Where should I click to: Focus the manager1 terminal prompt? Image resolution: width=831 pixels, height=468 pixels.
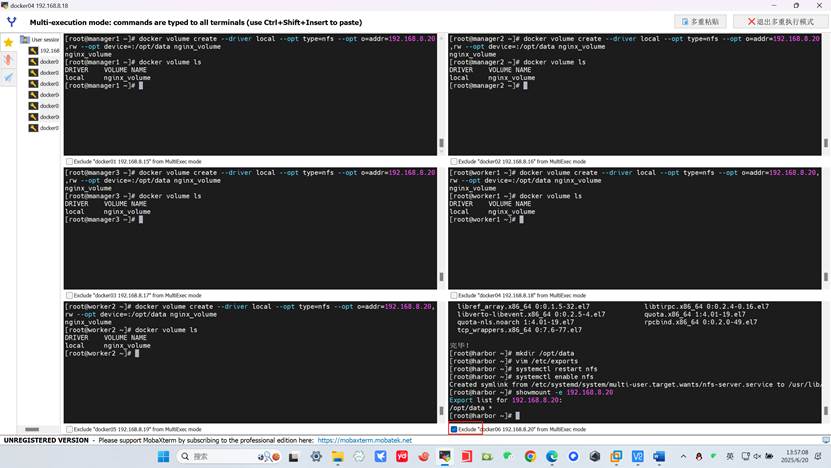point(104,86)
